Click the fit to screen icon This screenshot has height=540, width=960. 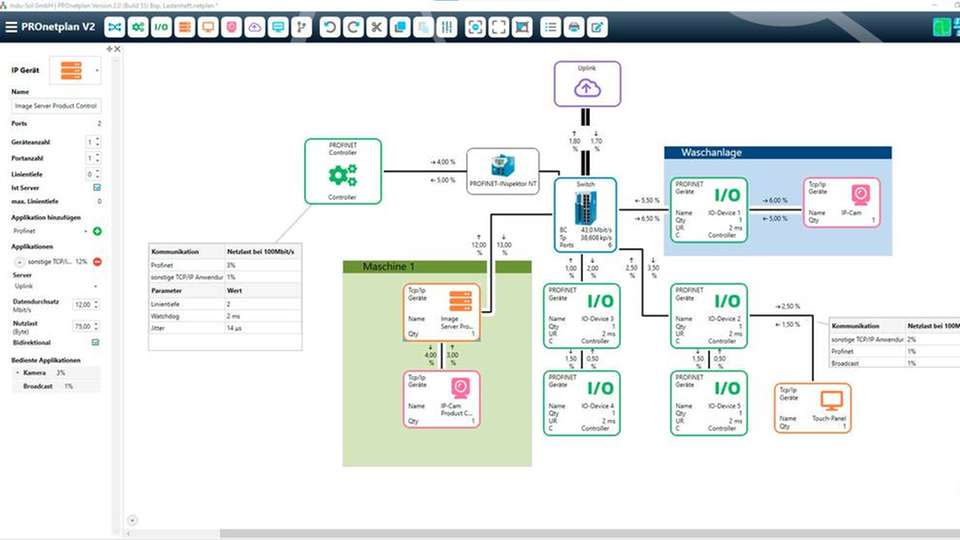(498, 27)
